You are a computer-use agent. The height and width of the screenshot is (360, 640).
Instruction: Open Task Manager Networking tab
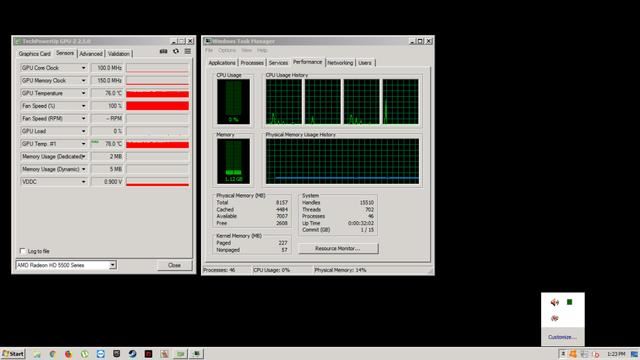pyautogui.click(x=340, y=63)
